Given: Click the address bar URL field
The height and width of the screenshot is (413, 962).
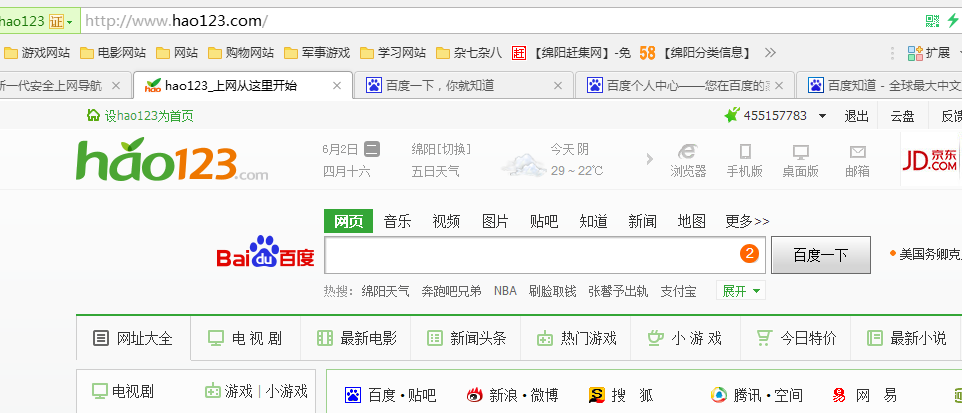Looking at the screenshot, I should tap(500, 21).
